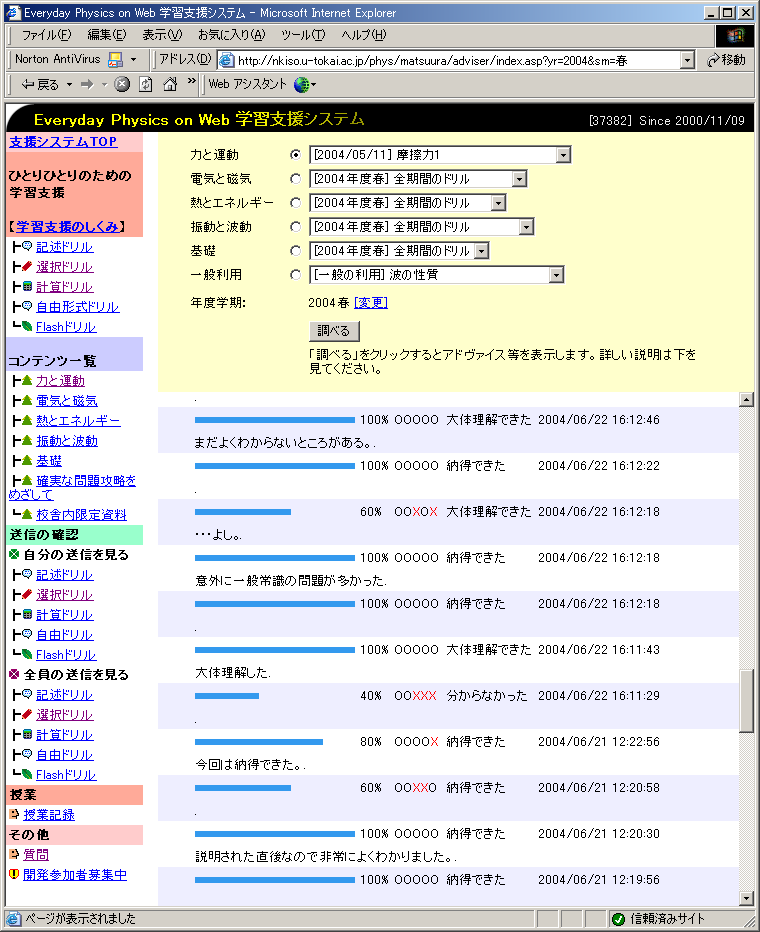
Task: Click the Forward arrow toolbar icon
Action: point(87,84)
